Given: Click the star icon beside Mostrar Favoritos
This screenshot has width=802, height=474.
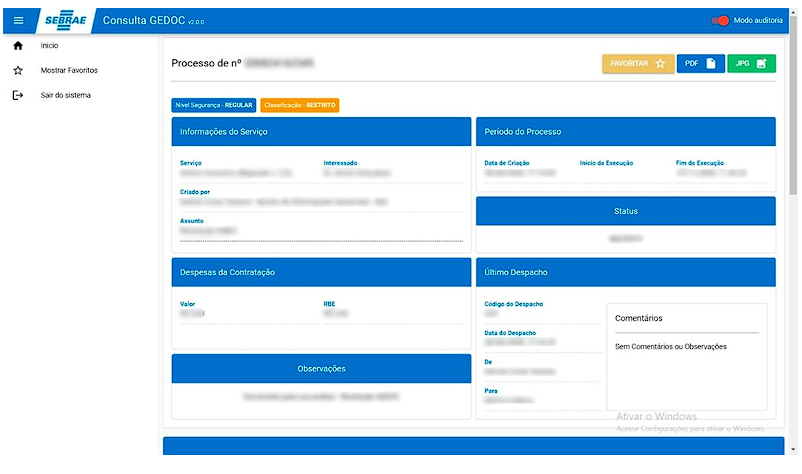Looking at the screenshot, I should pos(18,70).
